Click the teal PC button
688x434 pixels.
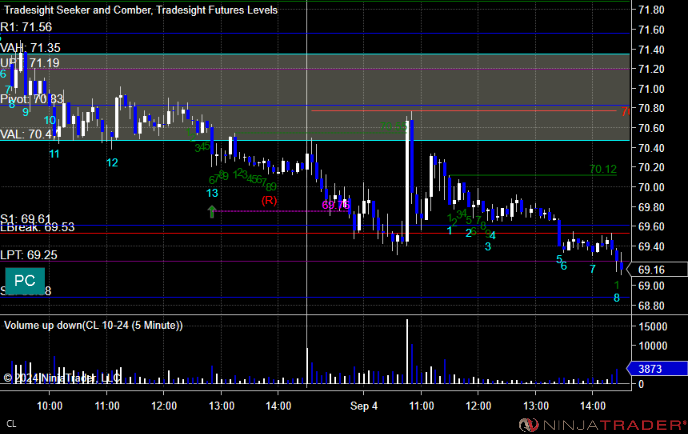pyautogui.click(x=25, y=280)
